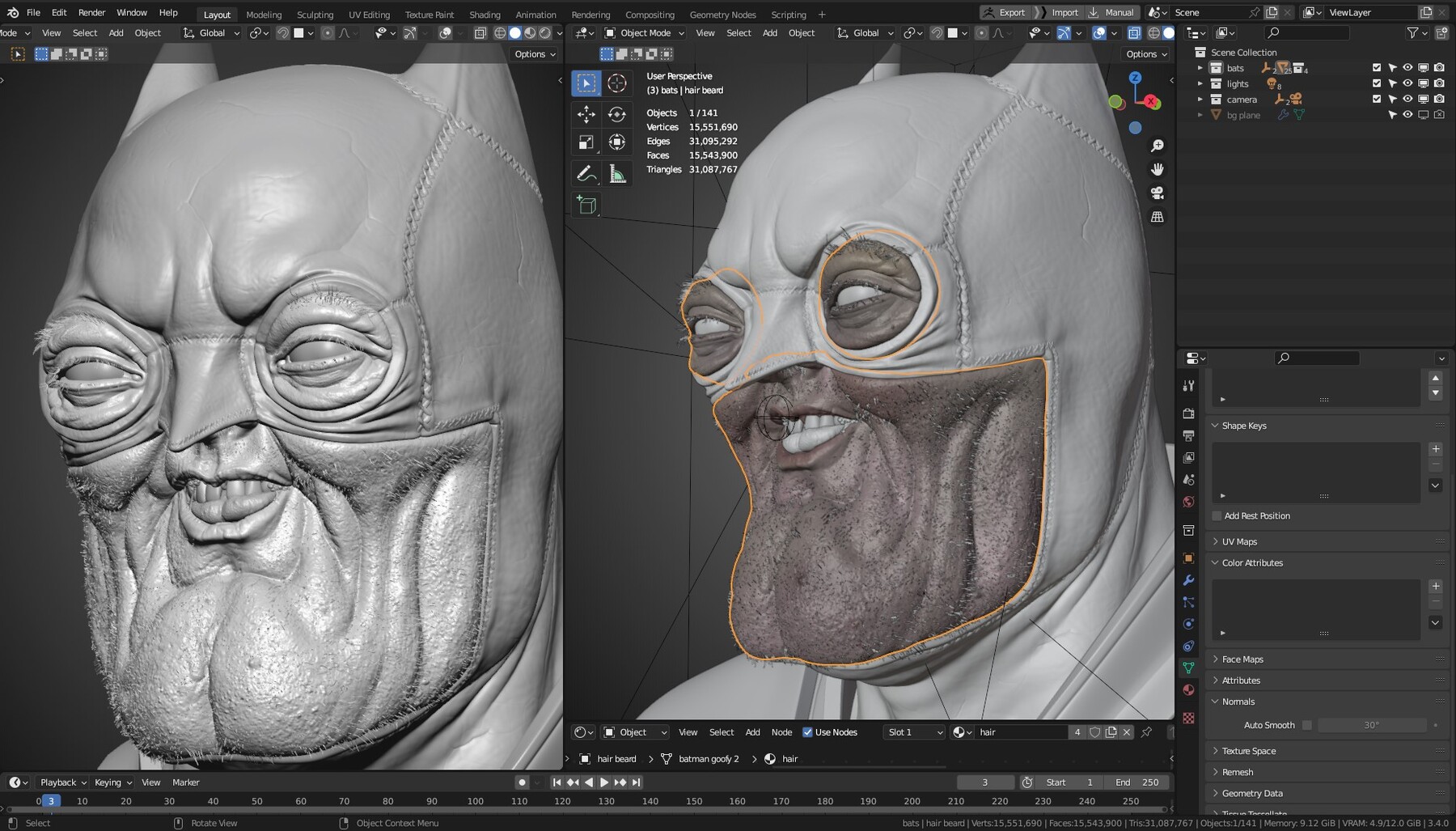Open Object Properties orange square icon
Viewport: 1456px width, 831px height.
[1188, 558]
